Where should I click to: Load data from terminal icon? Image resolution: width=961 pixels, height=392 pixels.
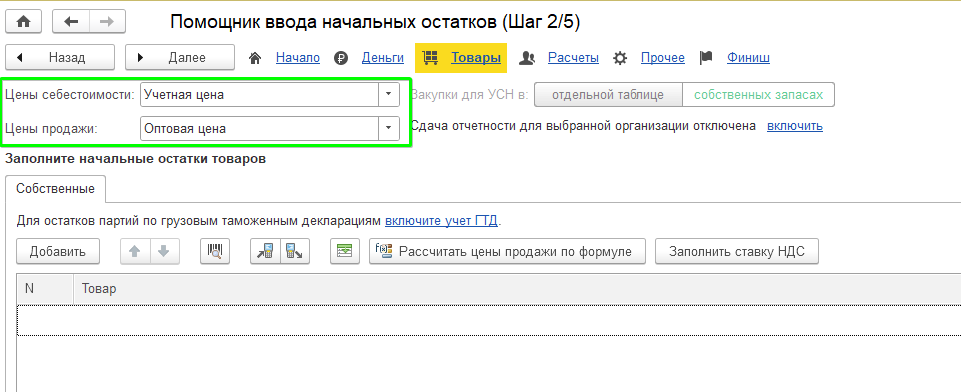coord(265,251)
